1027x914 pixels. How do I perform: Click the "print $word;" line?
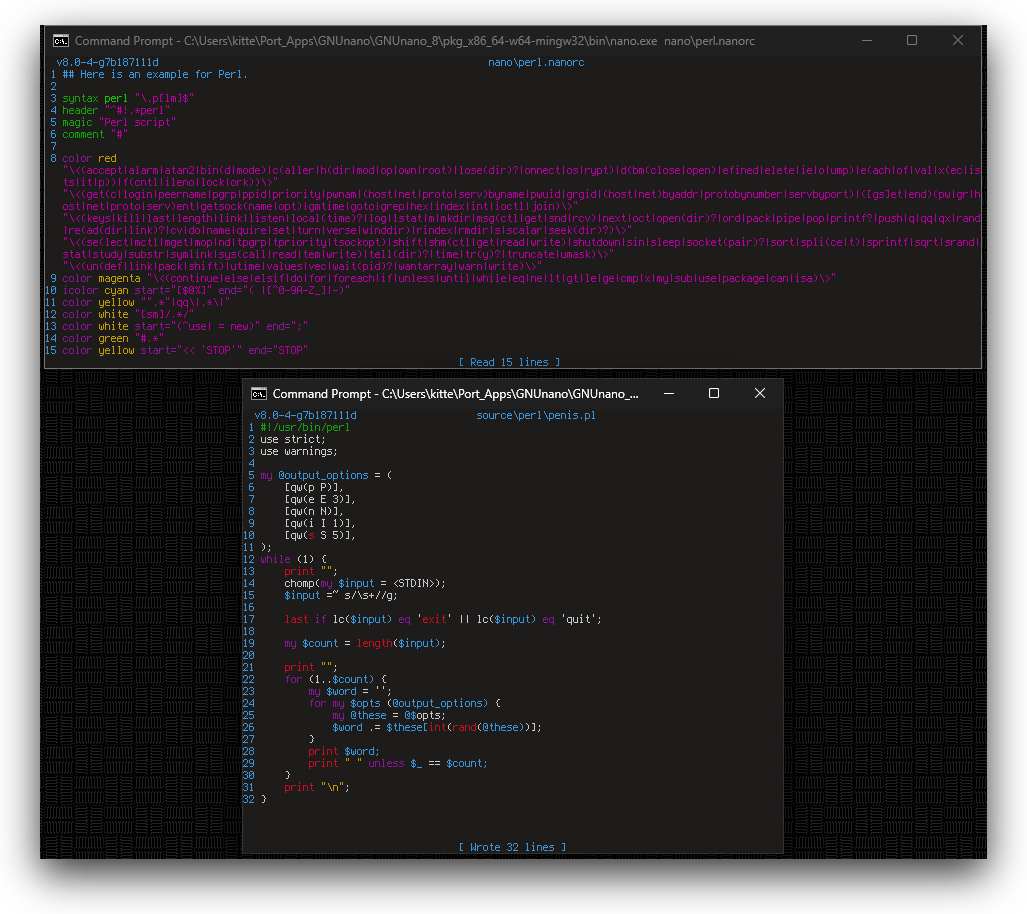(x=344, y=752)
